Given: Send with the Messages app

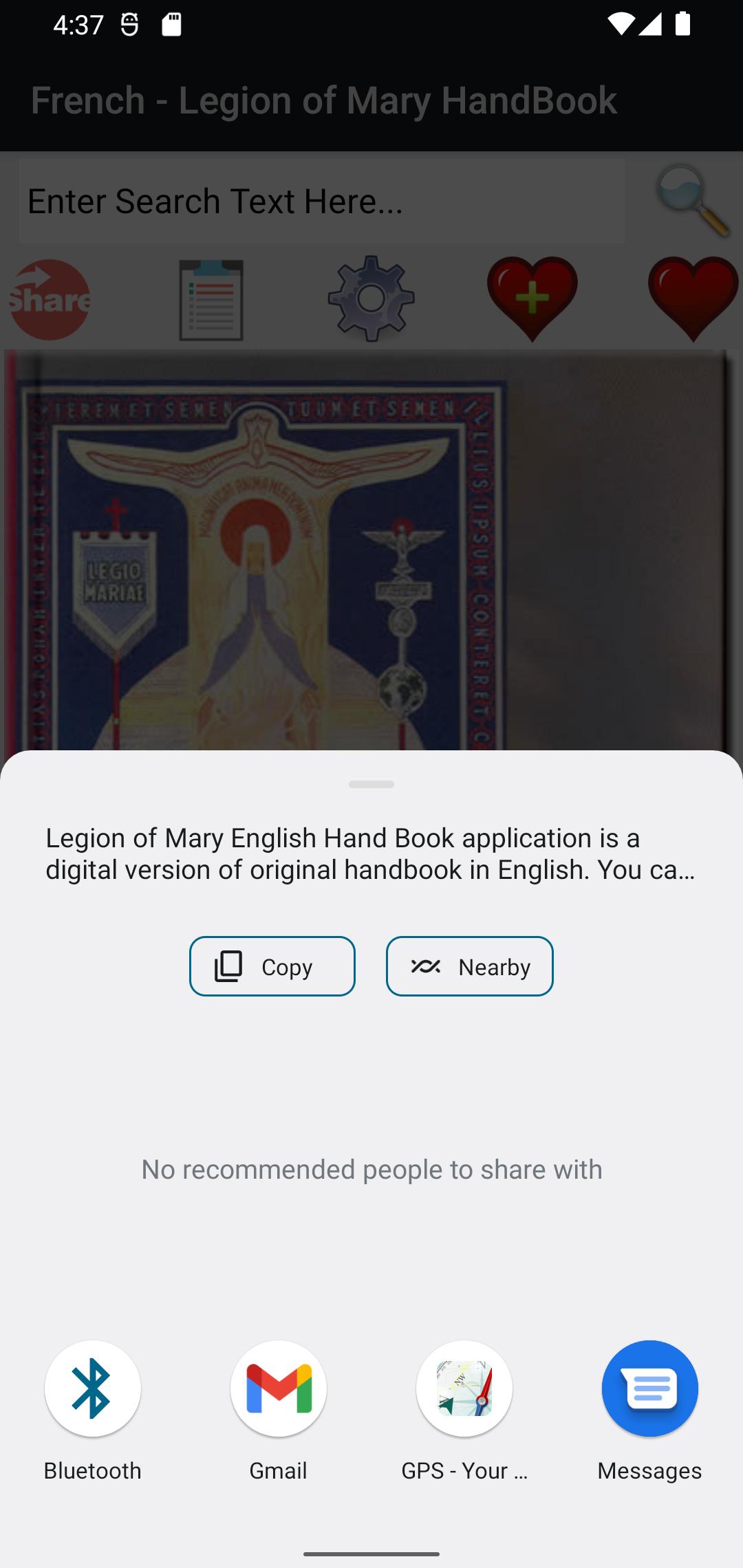Looking at the screenshot, I should [x=650, y=1388].
